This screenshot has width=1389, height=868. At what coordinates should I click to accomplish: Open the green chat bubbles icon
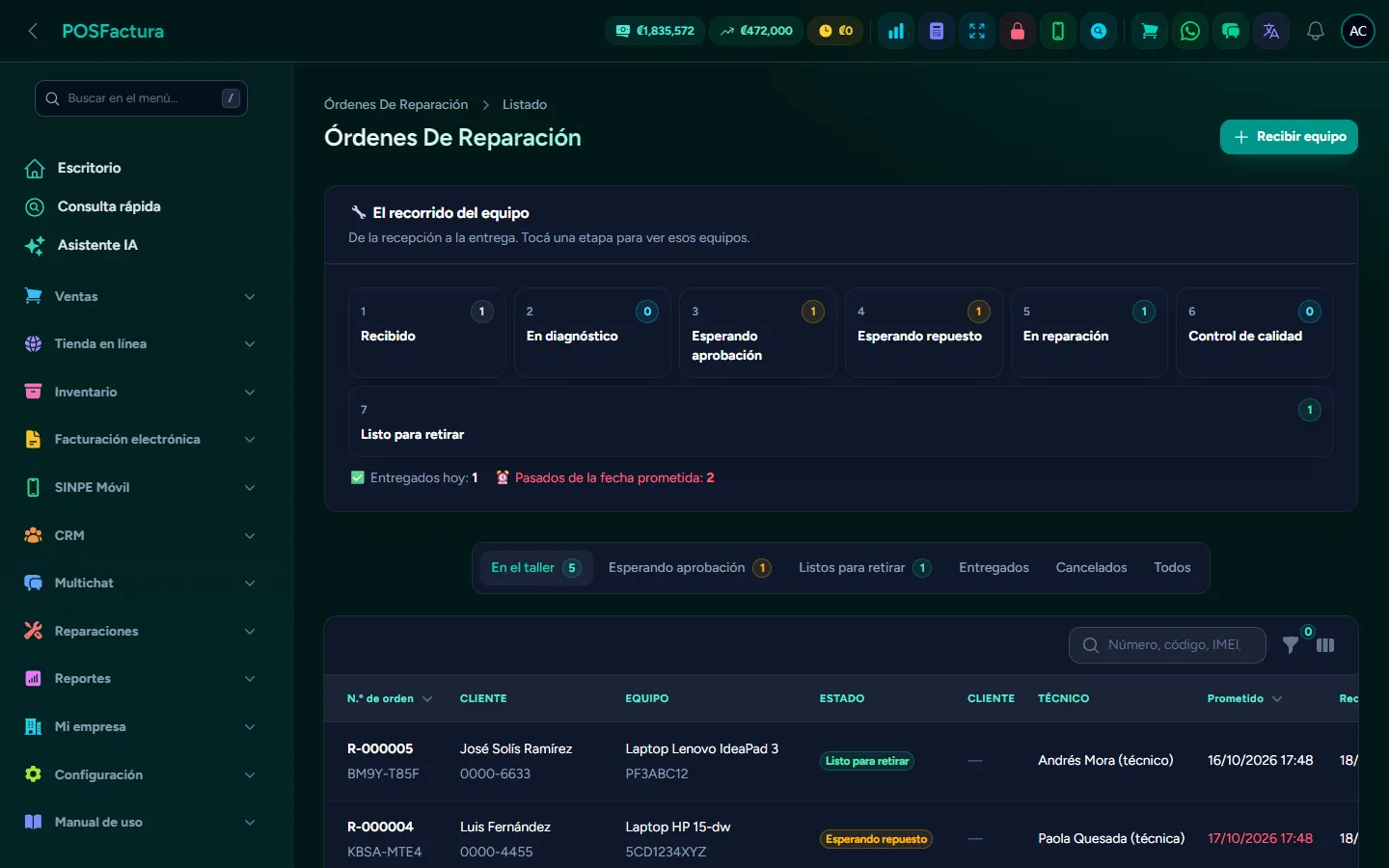click(x=1231, y=31)
